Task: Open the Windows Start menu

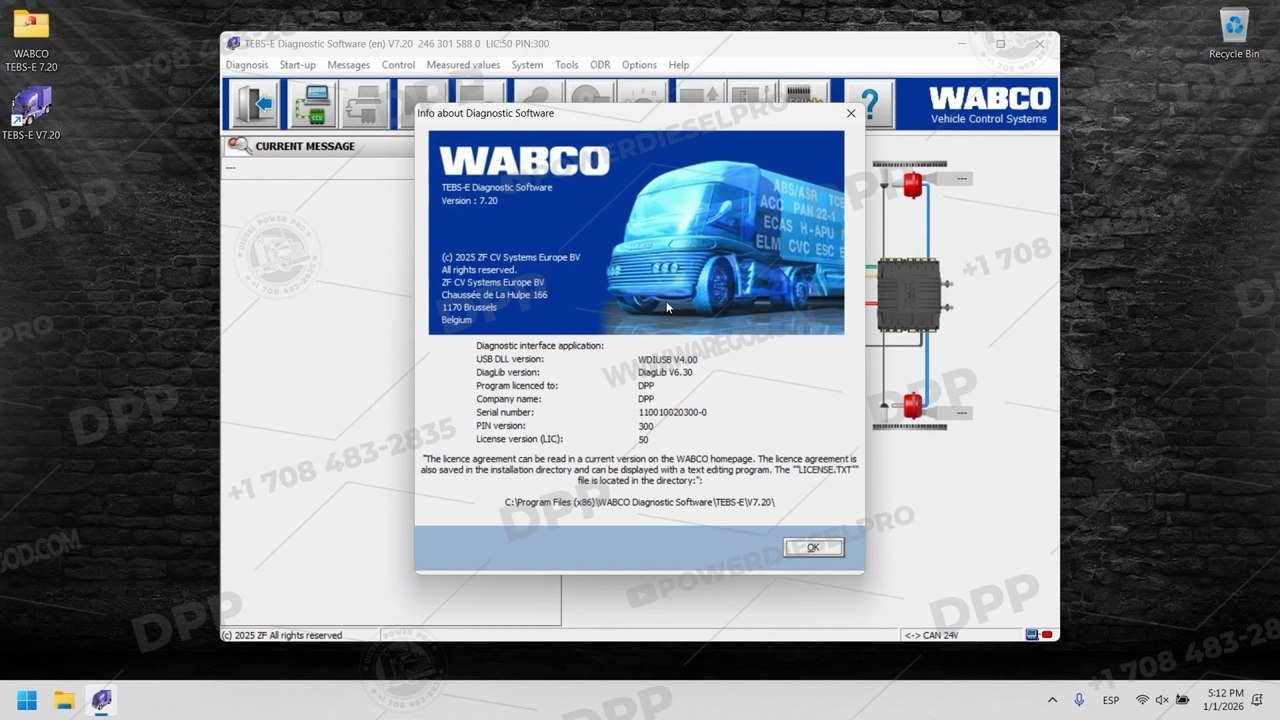Action: 27,700
